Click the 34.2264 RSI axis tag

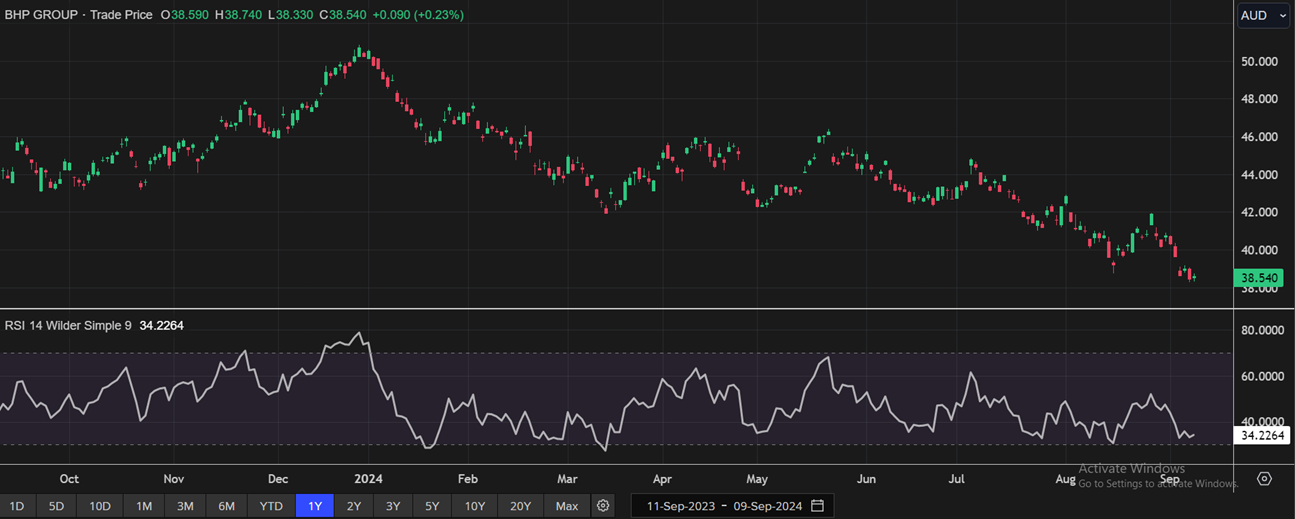[1263, 436]
